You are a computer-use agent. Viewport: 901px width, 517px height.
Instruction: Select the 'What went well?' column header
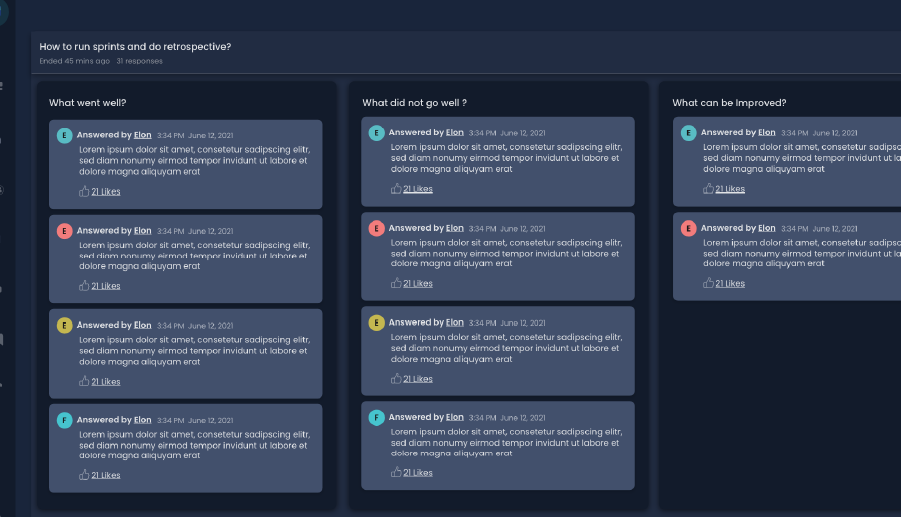[88, 102]
